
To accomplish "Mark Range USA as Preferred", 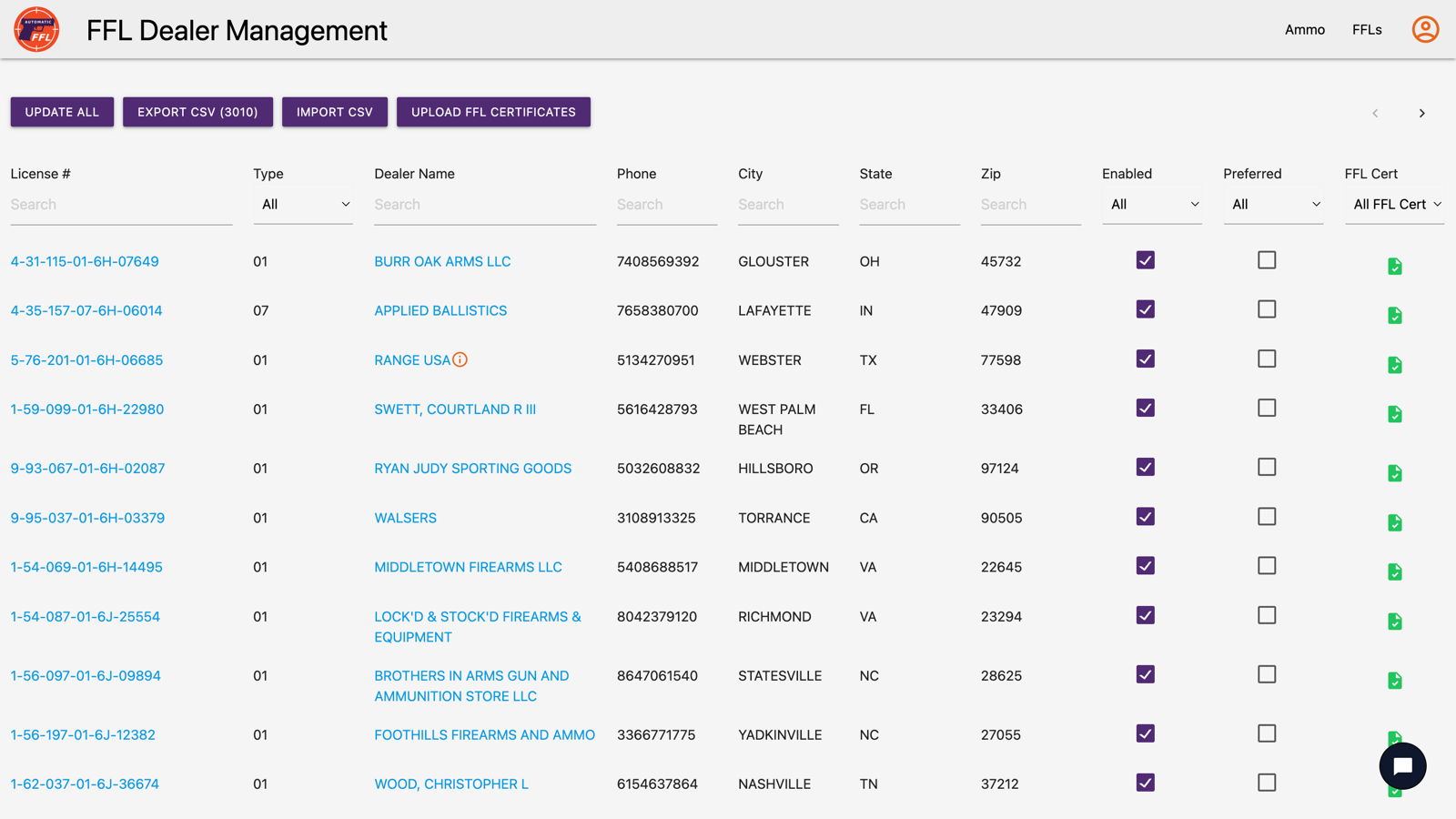I will click(x=1267, y=359).
